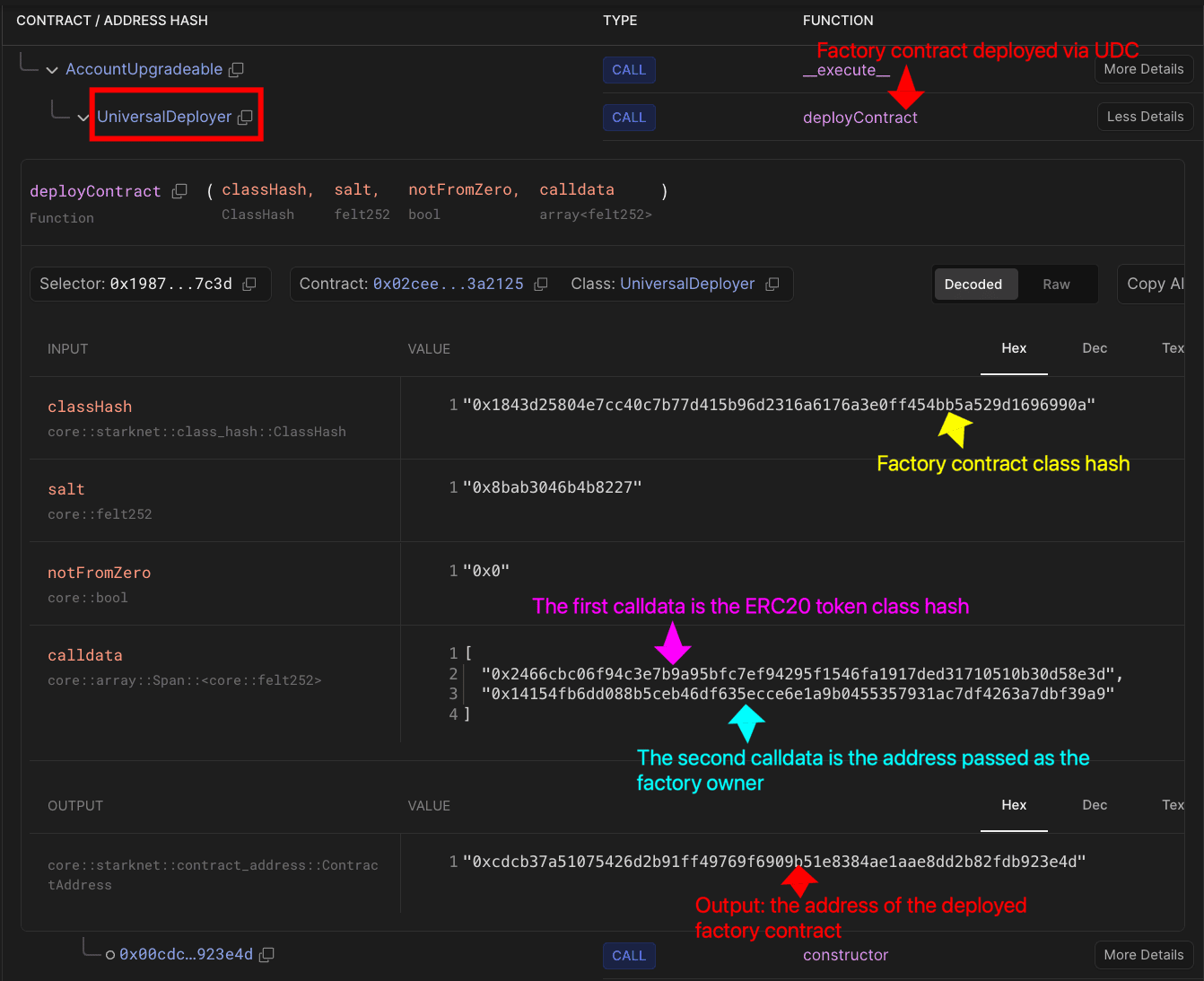Click More Details for __execute__ row
1204x981 pixels.
[1144, 69]
